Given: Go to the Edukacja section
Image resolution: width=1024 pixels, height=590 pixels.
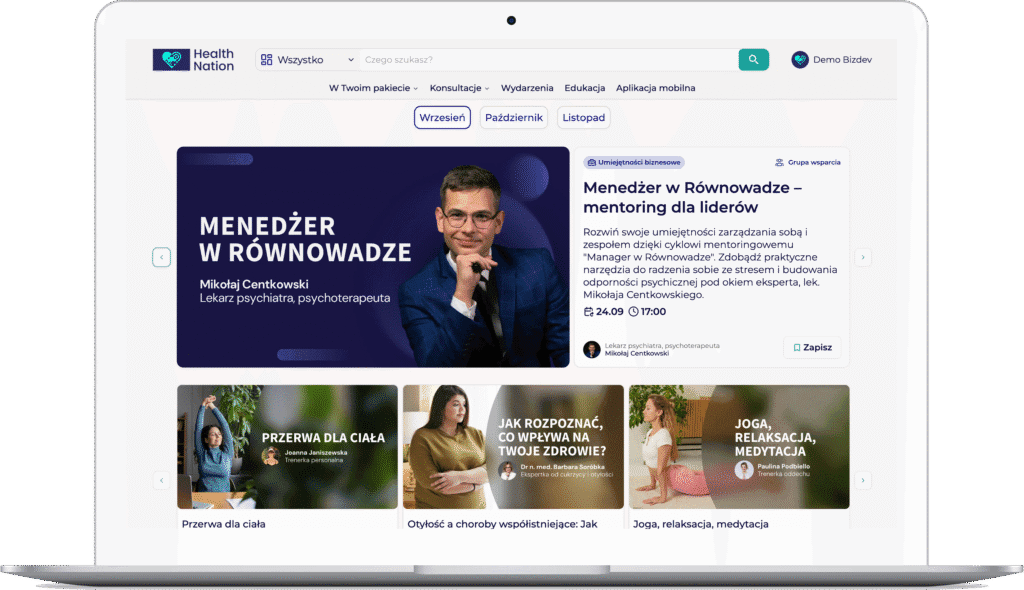Looking at the screenshot, I should (x=585, y=88).
